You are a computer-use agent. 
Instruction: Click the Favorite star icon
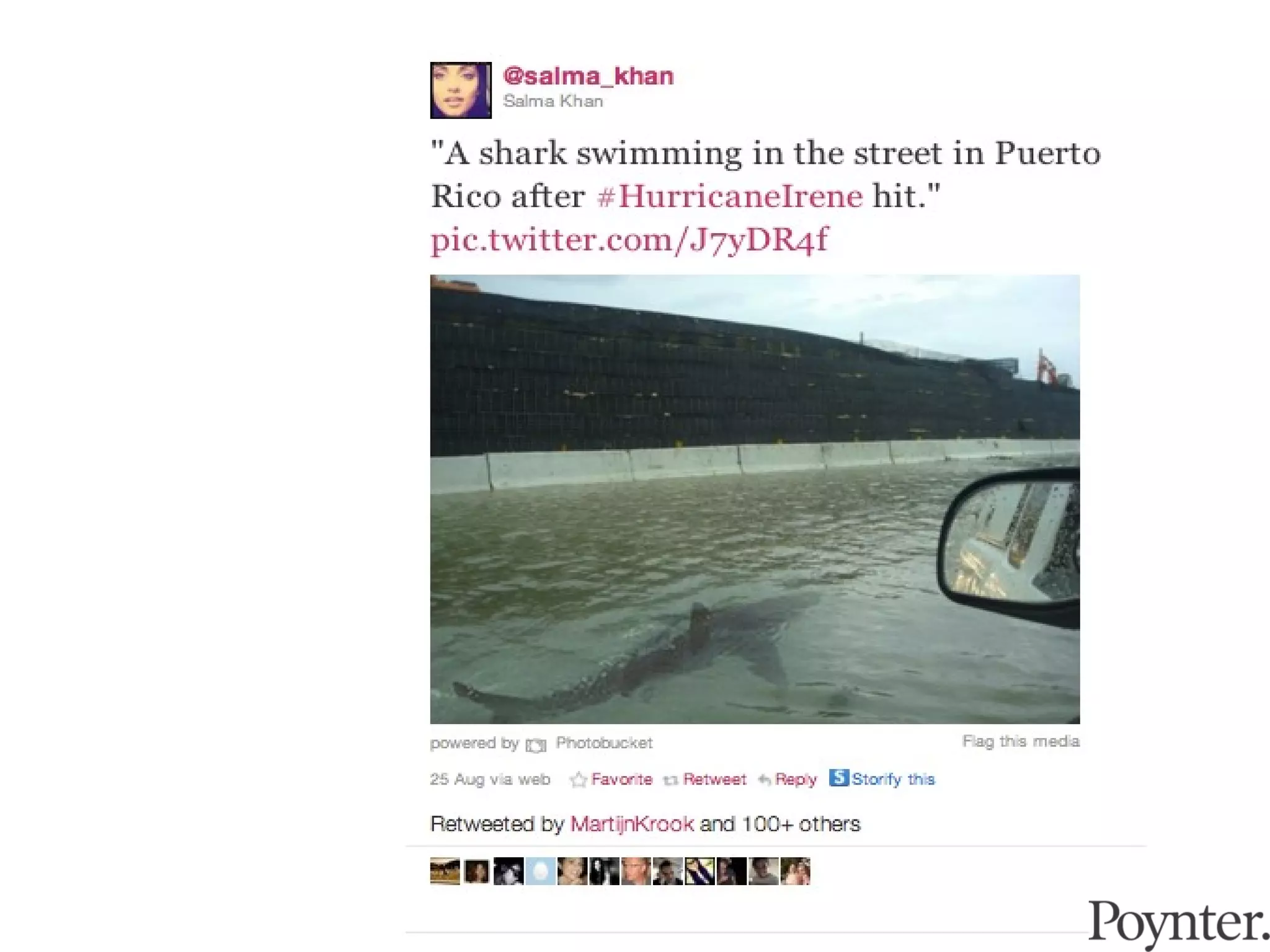tap(578, 780)
